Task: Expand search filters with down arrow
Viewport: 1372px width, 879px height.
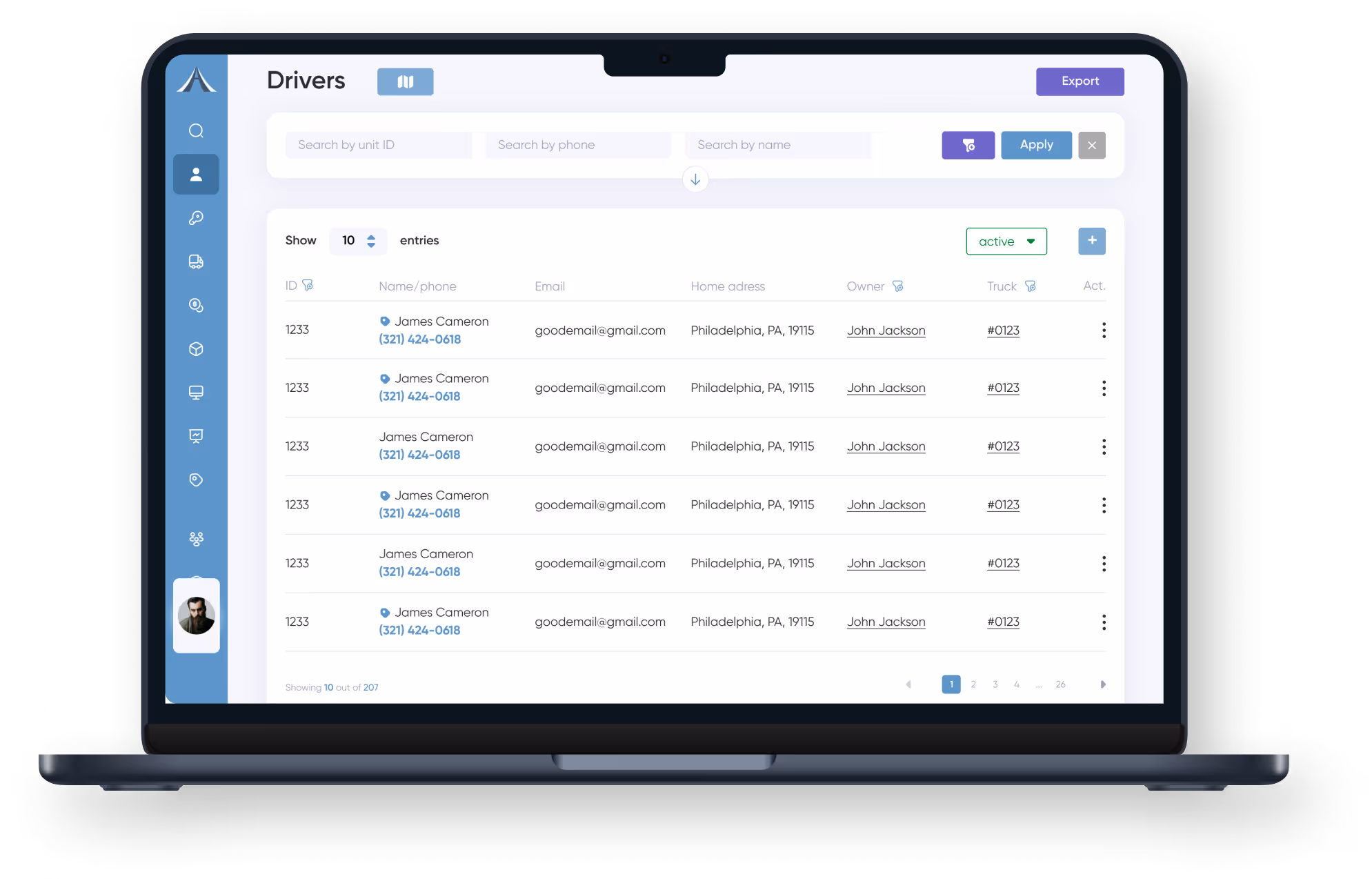Action: point(695,180)
